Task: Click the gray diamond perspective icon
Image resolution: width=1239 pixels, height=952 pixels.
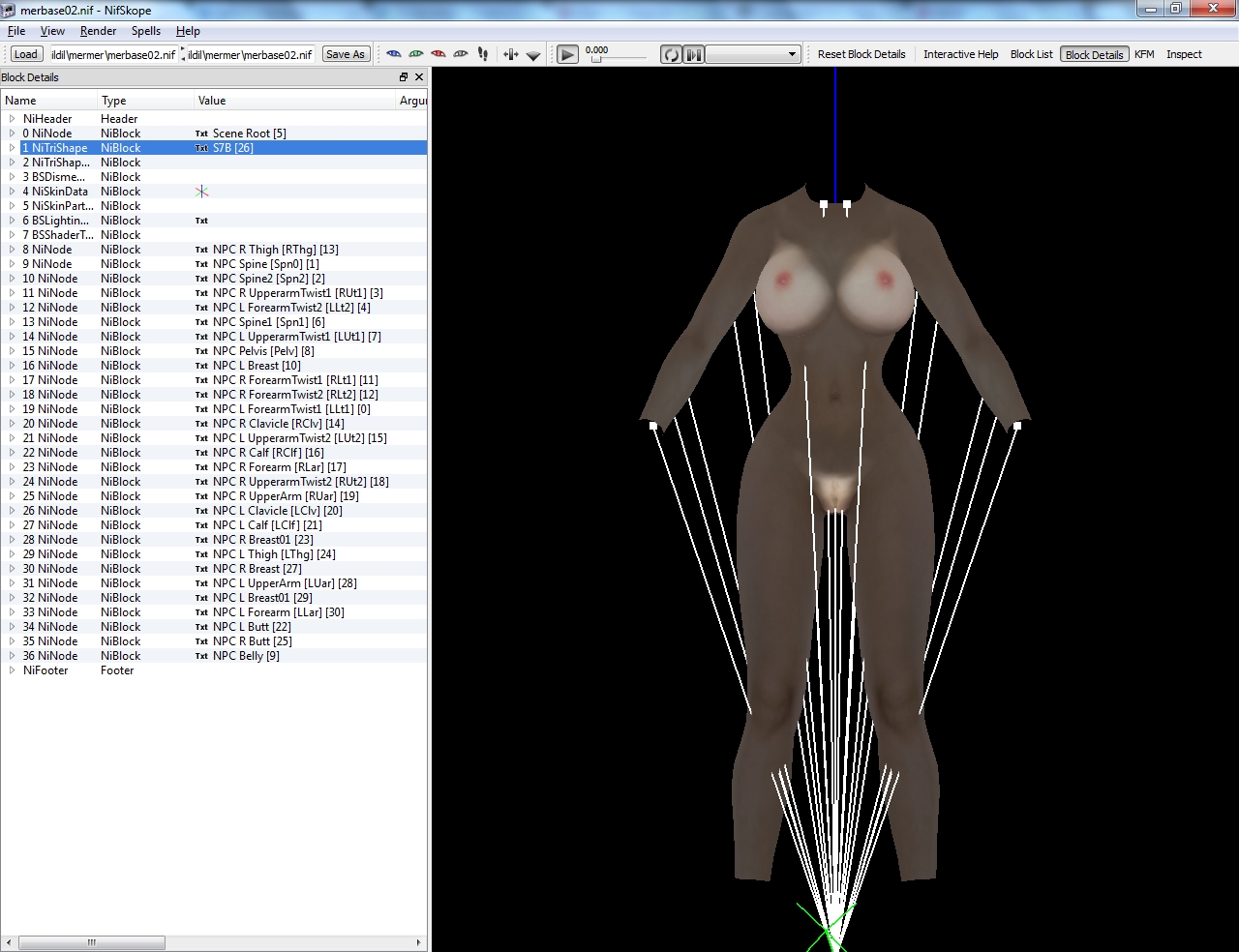Action: point(533,55)
